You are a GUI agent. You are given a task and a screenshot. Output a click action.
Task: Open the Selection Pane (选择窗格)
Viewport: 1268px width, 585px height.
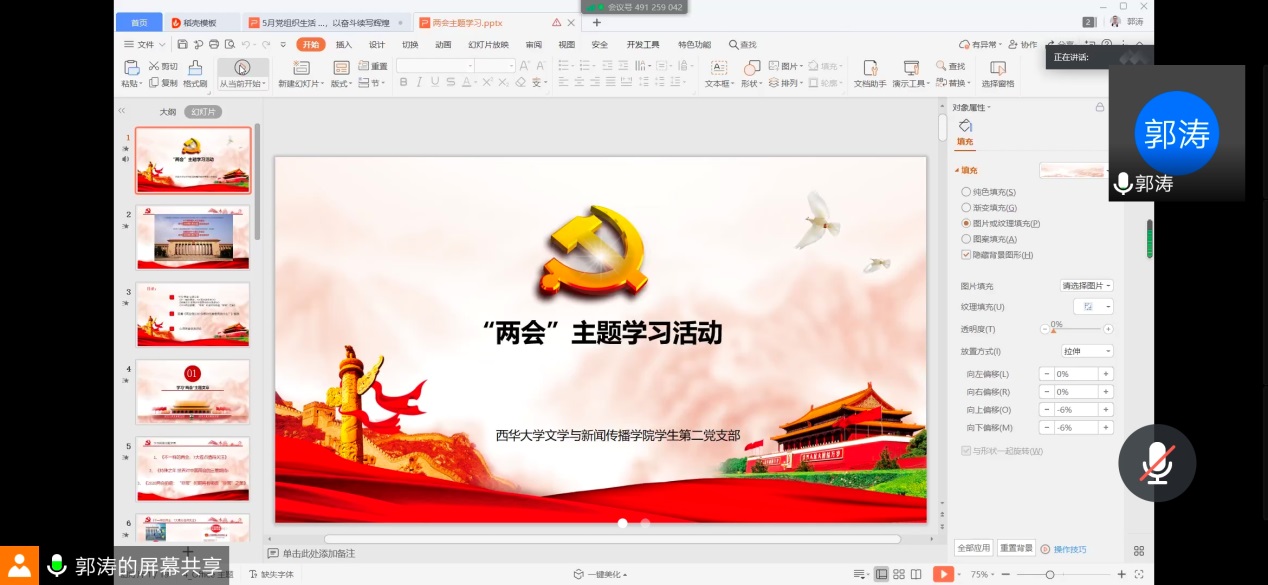(997, 68)
